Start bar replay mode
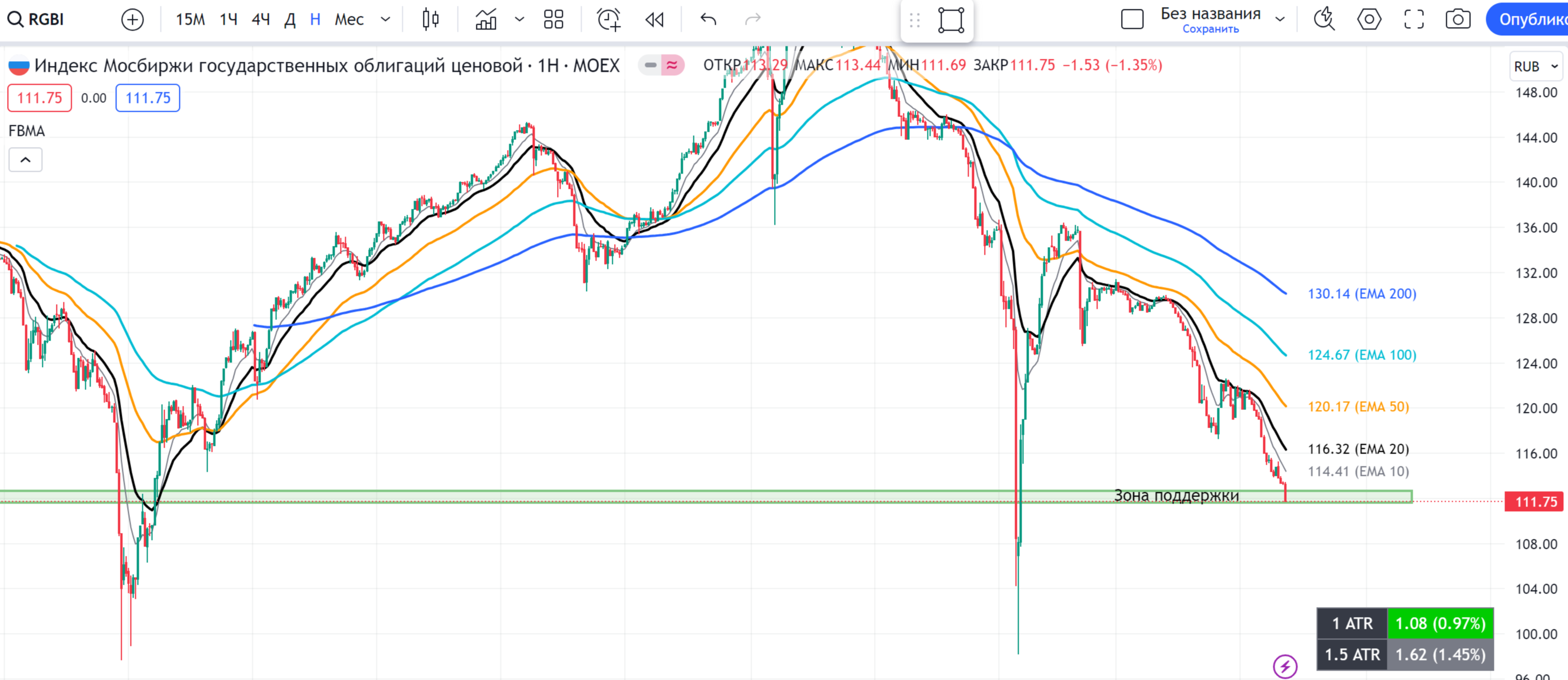 pos(655,19)
